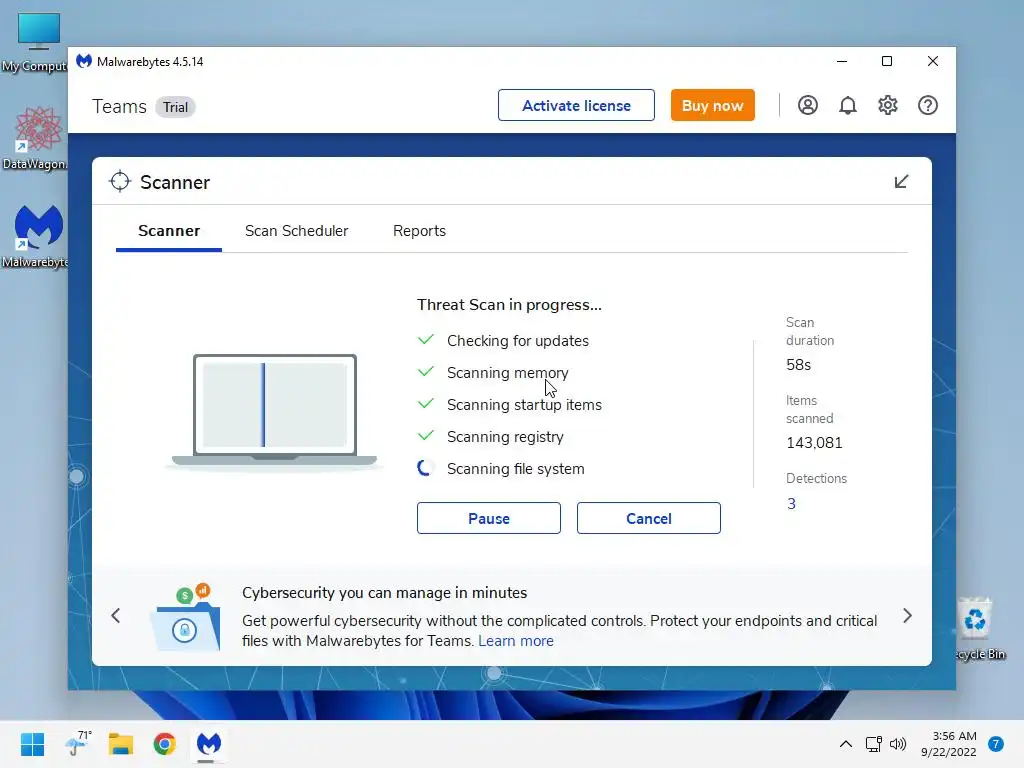Click checkmark beside Checking for updates
The width and height of the screenshot is (1024, 768).
(425, 340)
